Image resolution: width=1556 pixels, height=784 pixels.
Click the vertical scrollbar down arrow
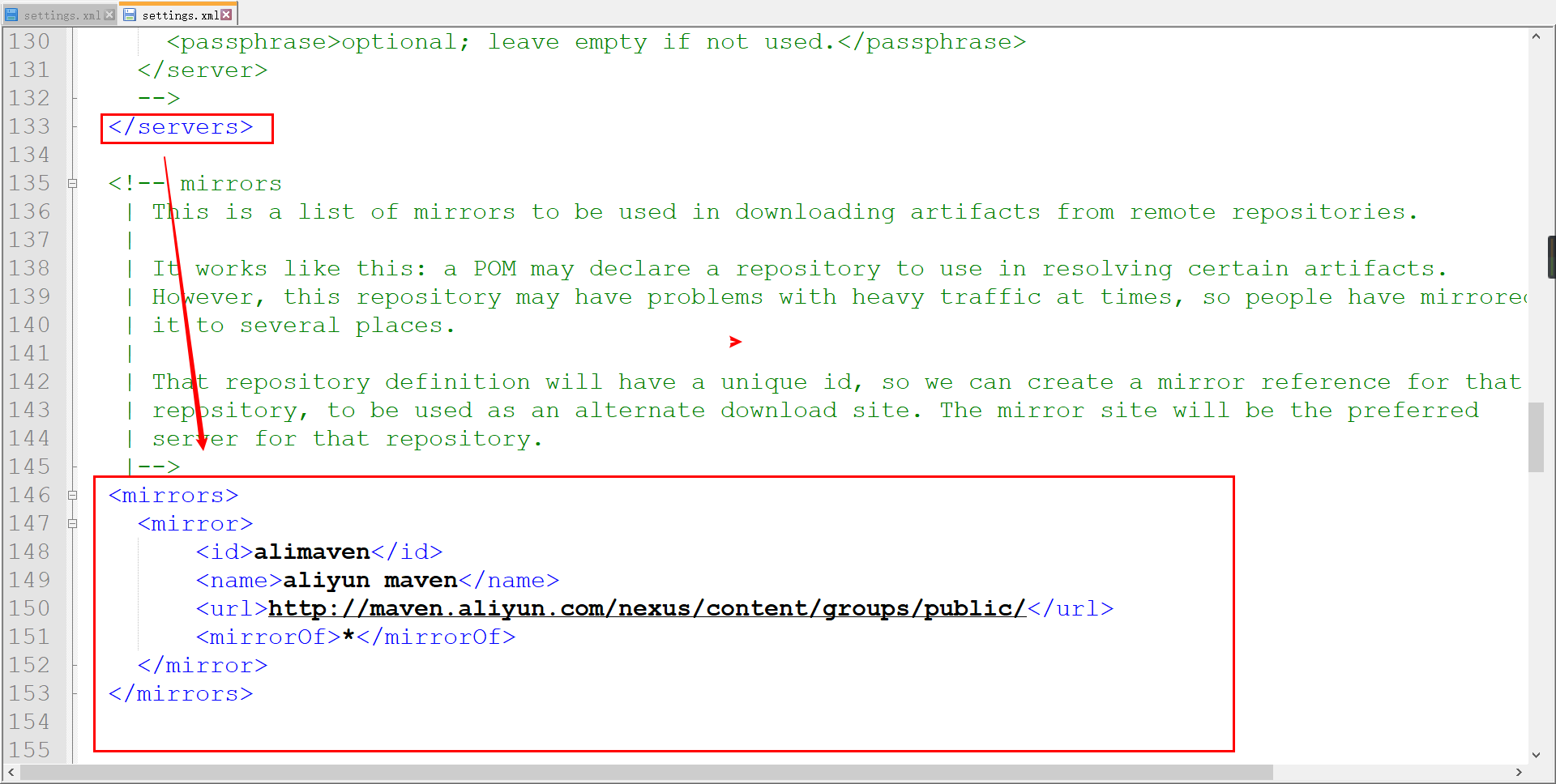pyautogui.click(x=1536, y=755)
